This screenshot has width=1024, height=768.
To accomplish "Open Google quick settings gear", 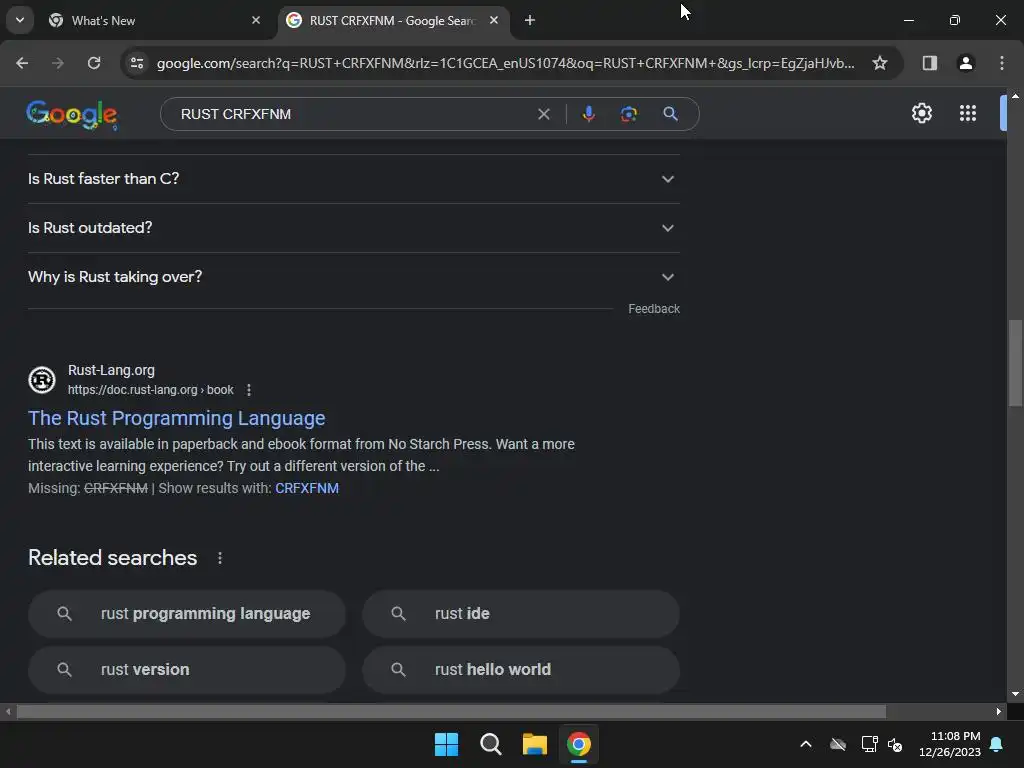I will pos(921,113).
